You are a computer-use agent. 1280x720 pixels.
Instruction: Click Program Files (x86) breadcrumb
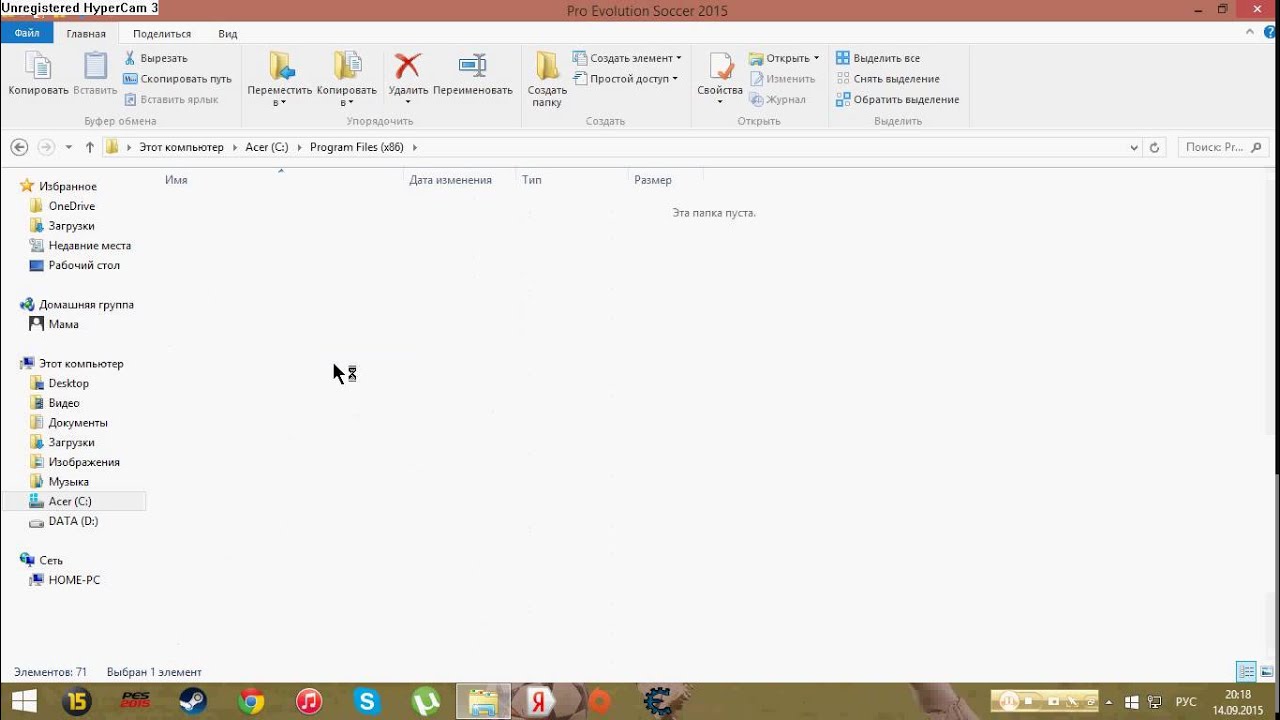coord(357,147)
